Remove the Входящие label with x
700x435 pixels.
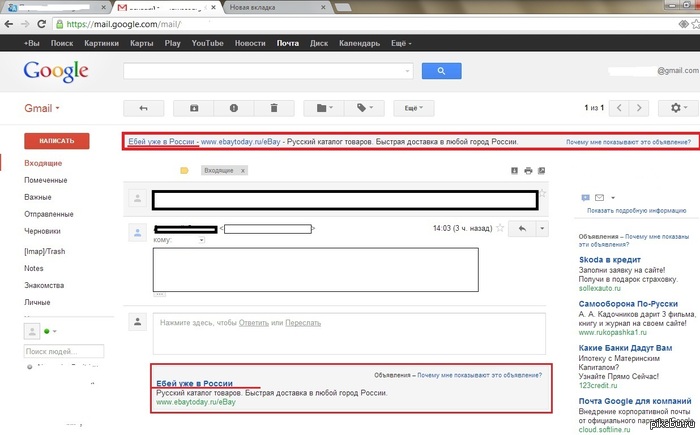[x=243, y=171]
